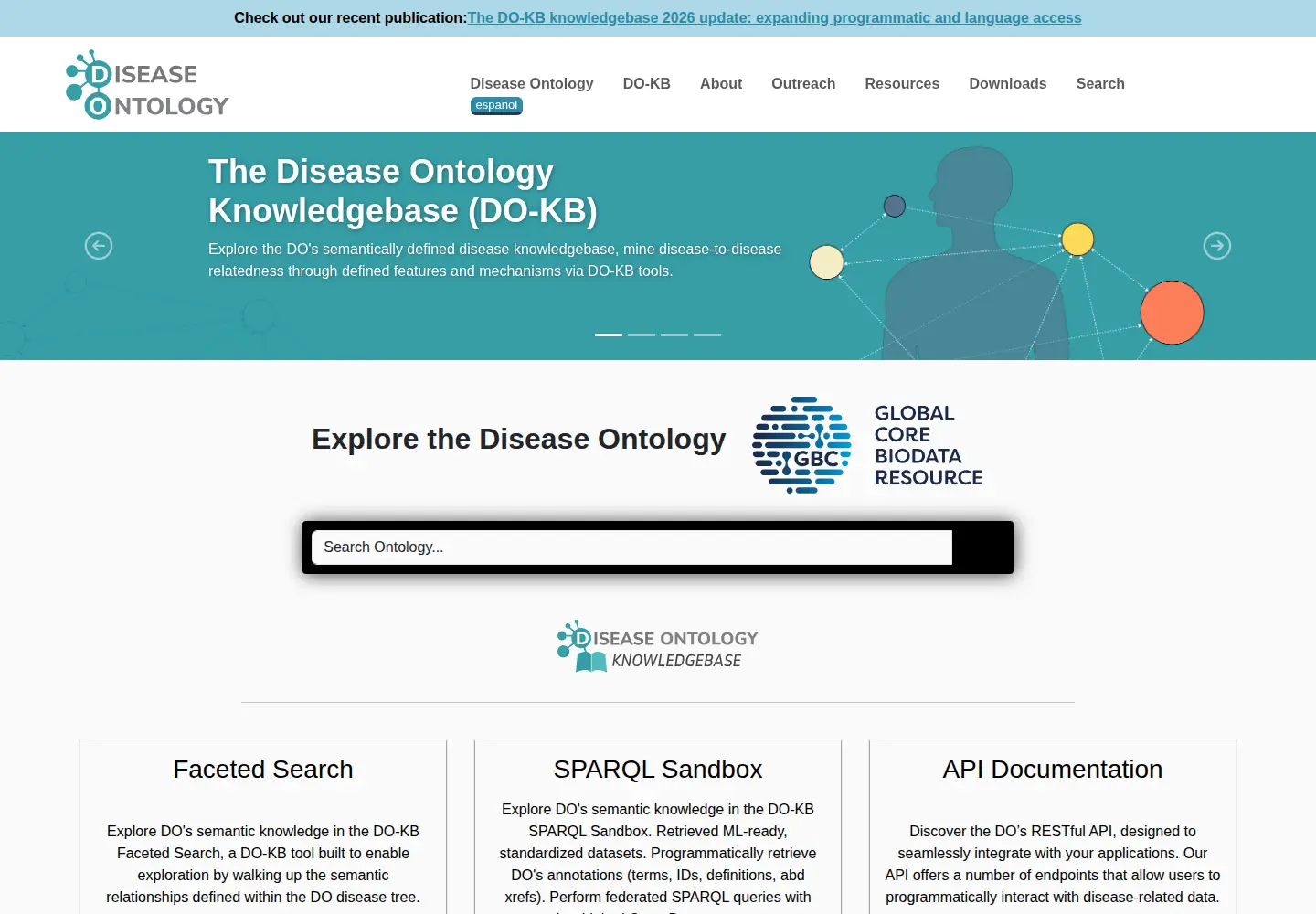Open the Search menu item
Image resolution: width=1316 pixels, height=914 pixels.
[x=1100, y=83]
